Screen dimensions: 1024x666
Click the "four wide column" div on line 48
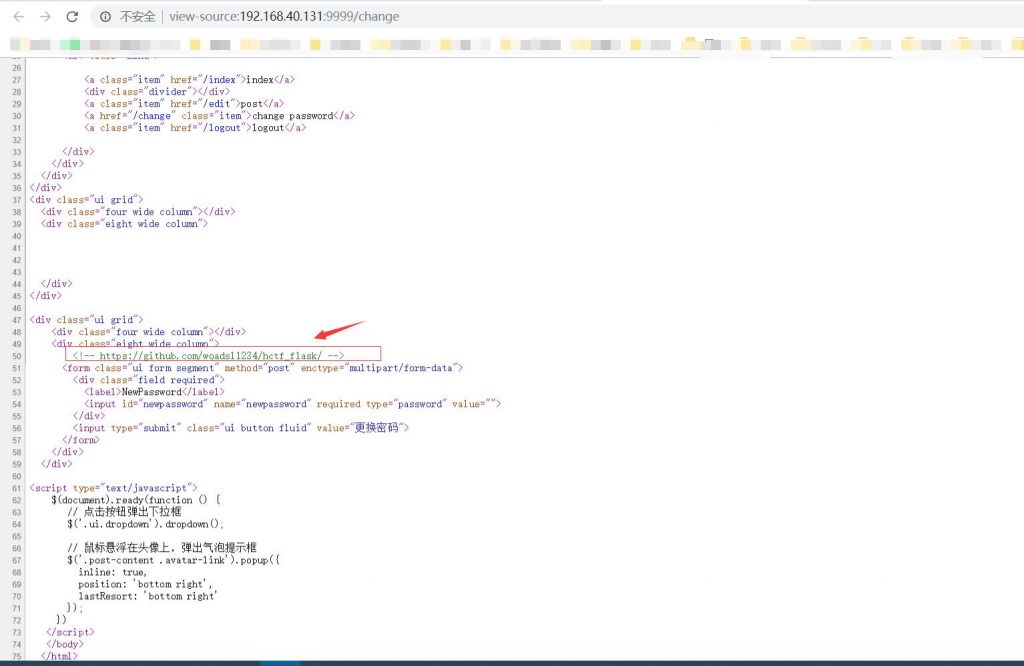[149, 332]
